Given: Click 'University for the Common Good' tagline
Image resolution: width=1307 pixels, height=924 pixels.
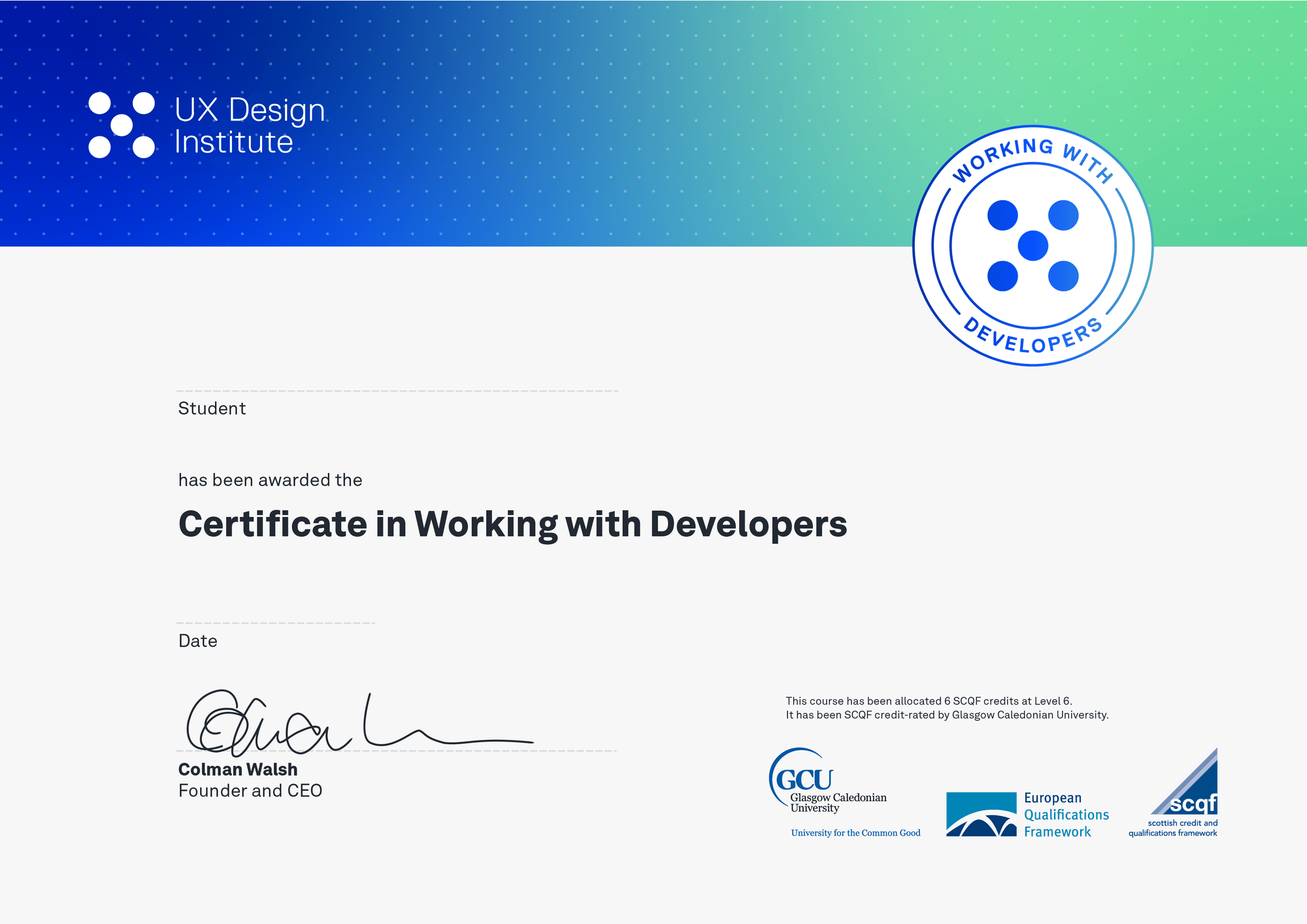Looking at the screenshot, I should (x=855, y=833).
